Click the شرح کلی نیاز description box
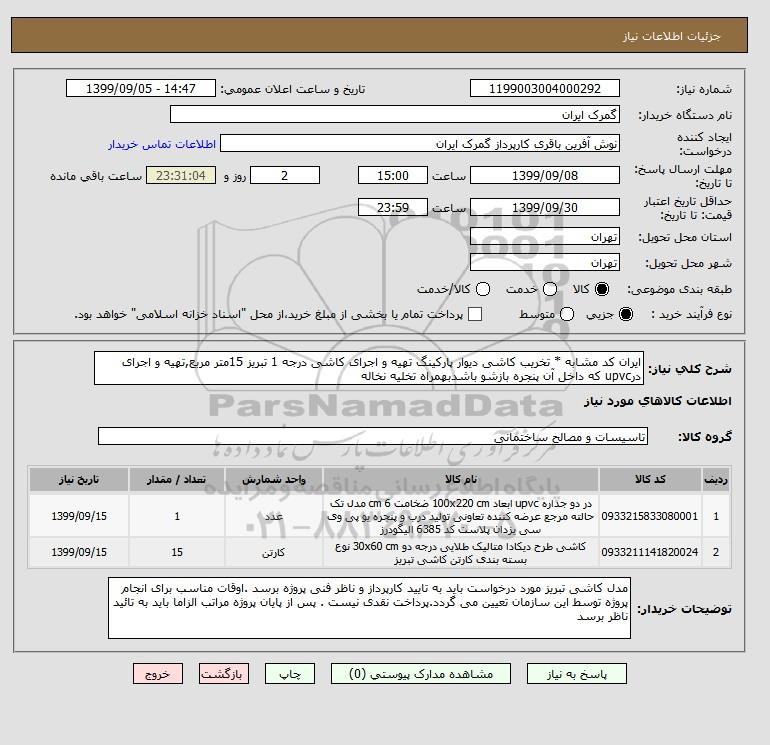This screenshot has width=770, height=745. (x=369, y=368)
